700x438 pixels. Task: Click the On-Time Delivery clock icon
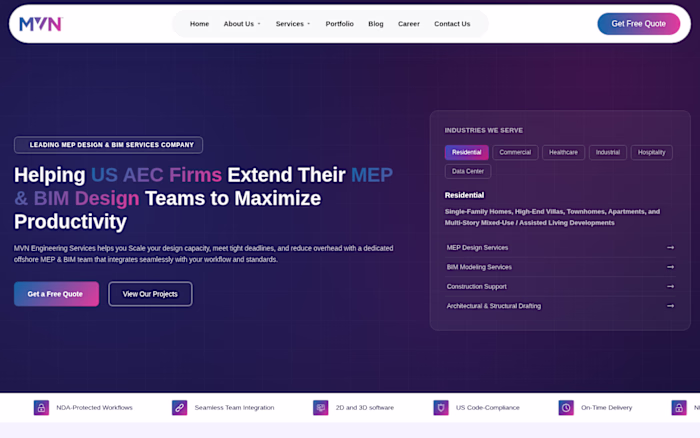(566, 408)
